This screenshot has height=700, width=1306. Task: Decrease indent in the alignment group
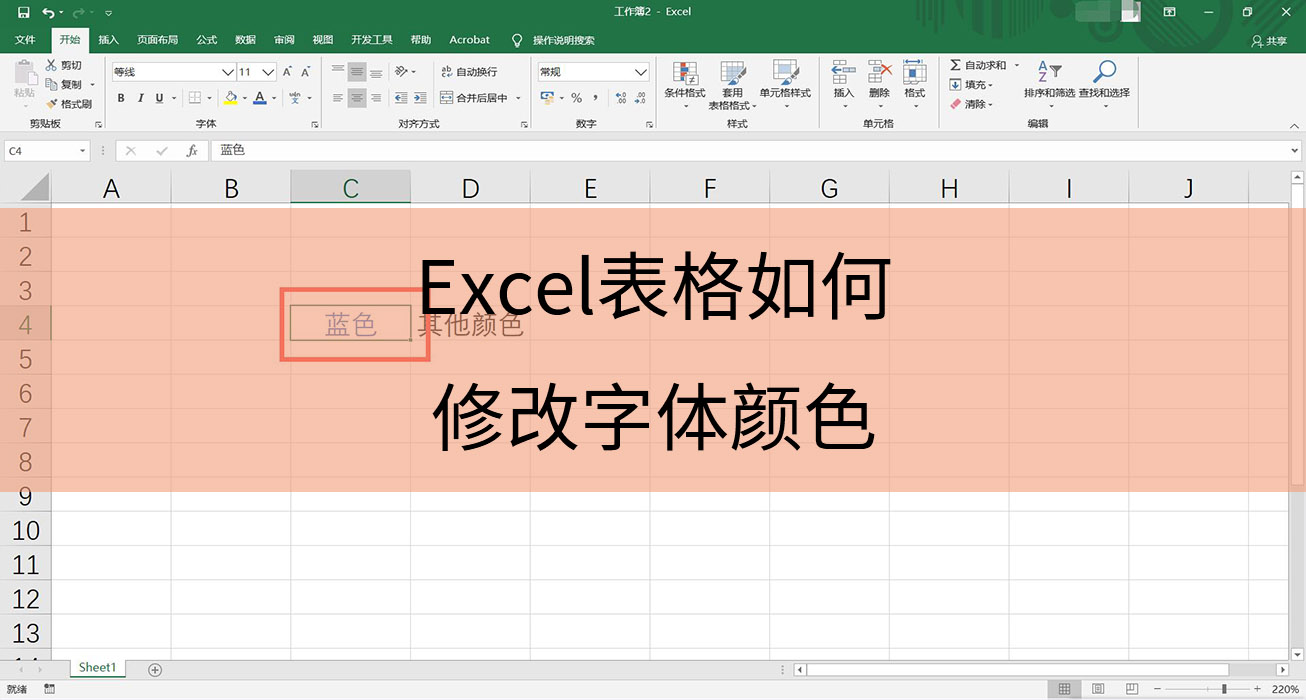pos(401,98)
